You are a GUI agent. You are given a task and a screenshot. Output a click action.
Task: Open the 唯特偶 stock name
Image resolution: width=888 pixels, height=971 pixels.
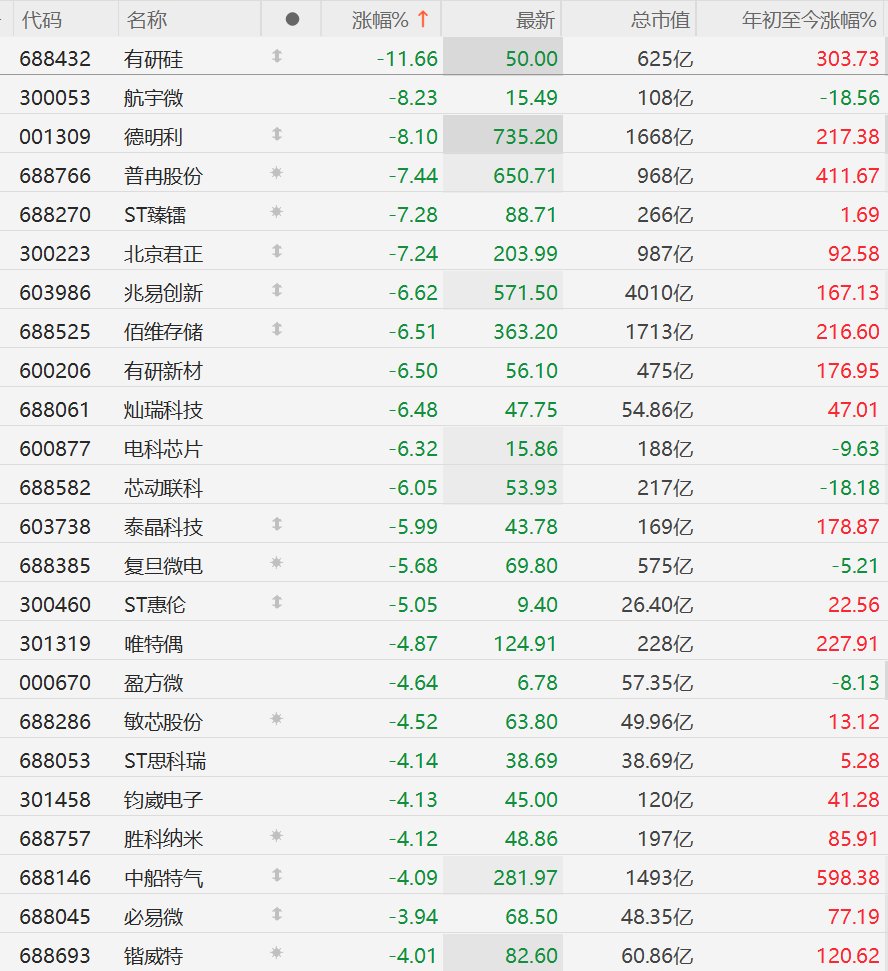(154, 644)
